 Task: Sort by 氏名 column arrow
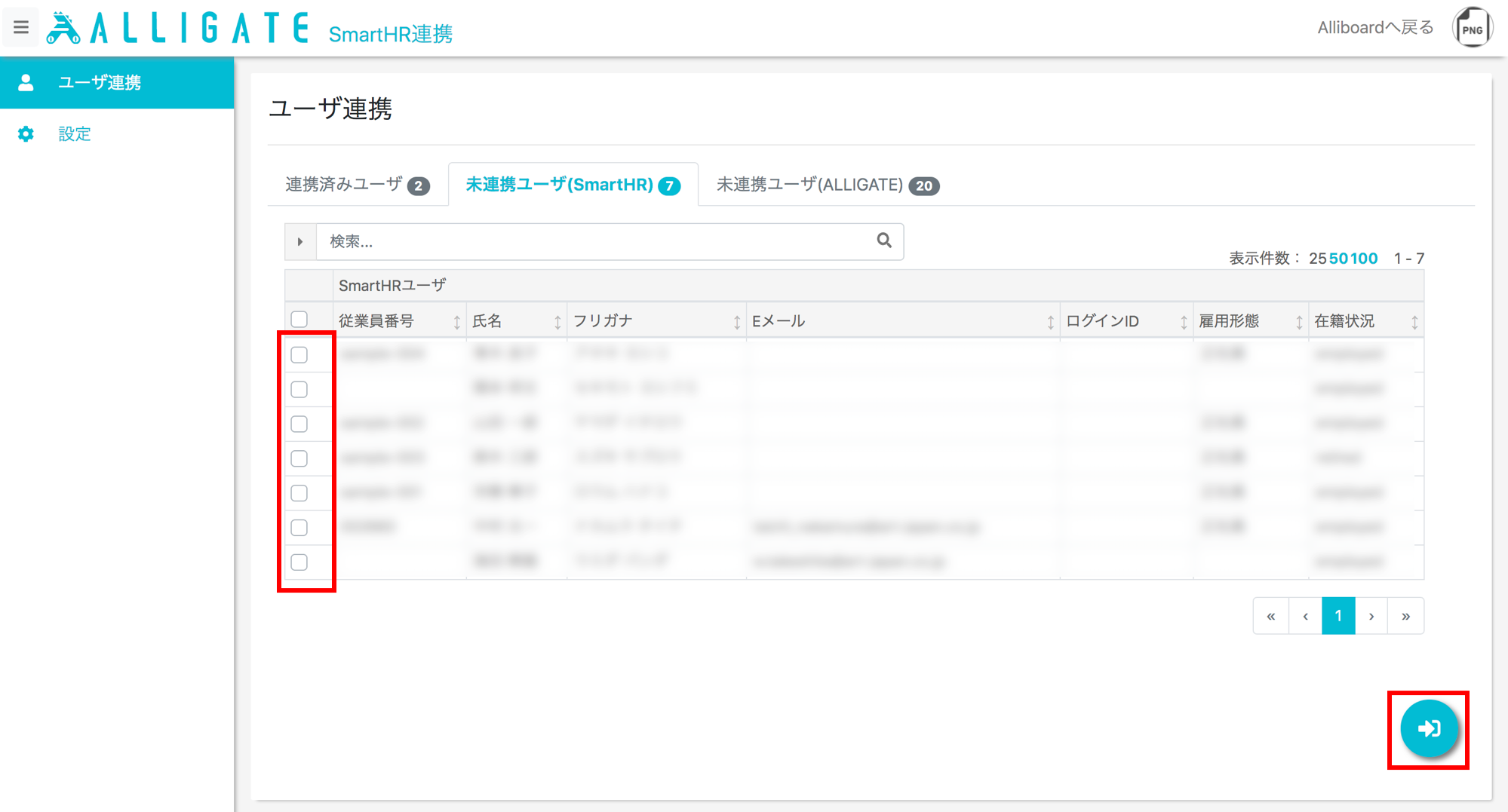pos(557,322)
